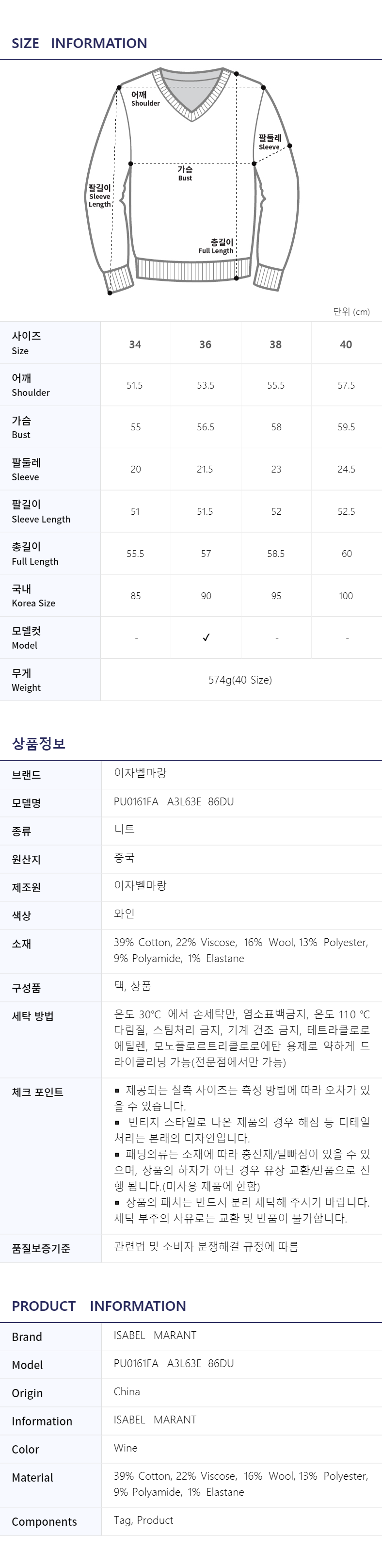Click the 상품정보 section heading
This screenshot has width=382, height=1568.
[x=38, y=743]
